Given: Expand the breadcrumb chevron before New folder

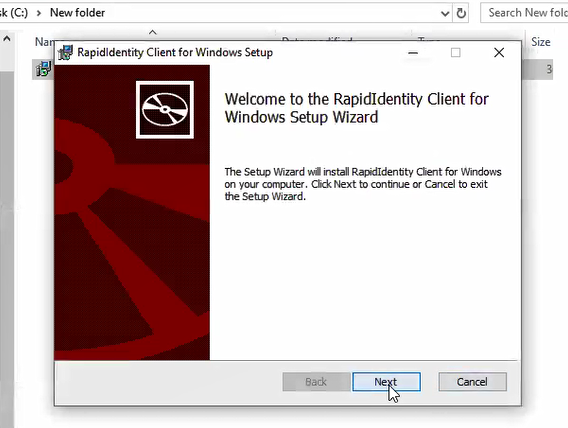Looking at the screenshot, I should 39,13.
